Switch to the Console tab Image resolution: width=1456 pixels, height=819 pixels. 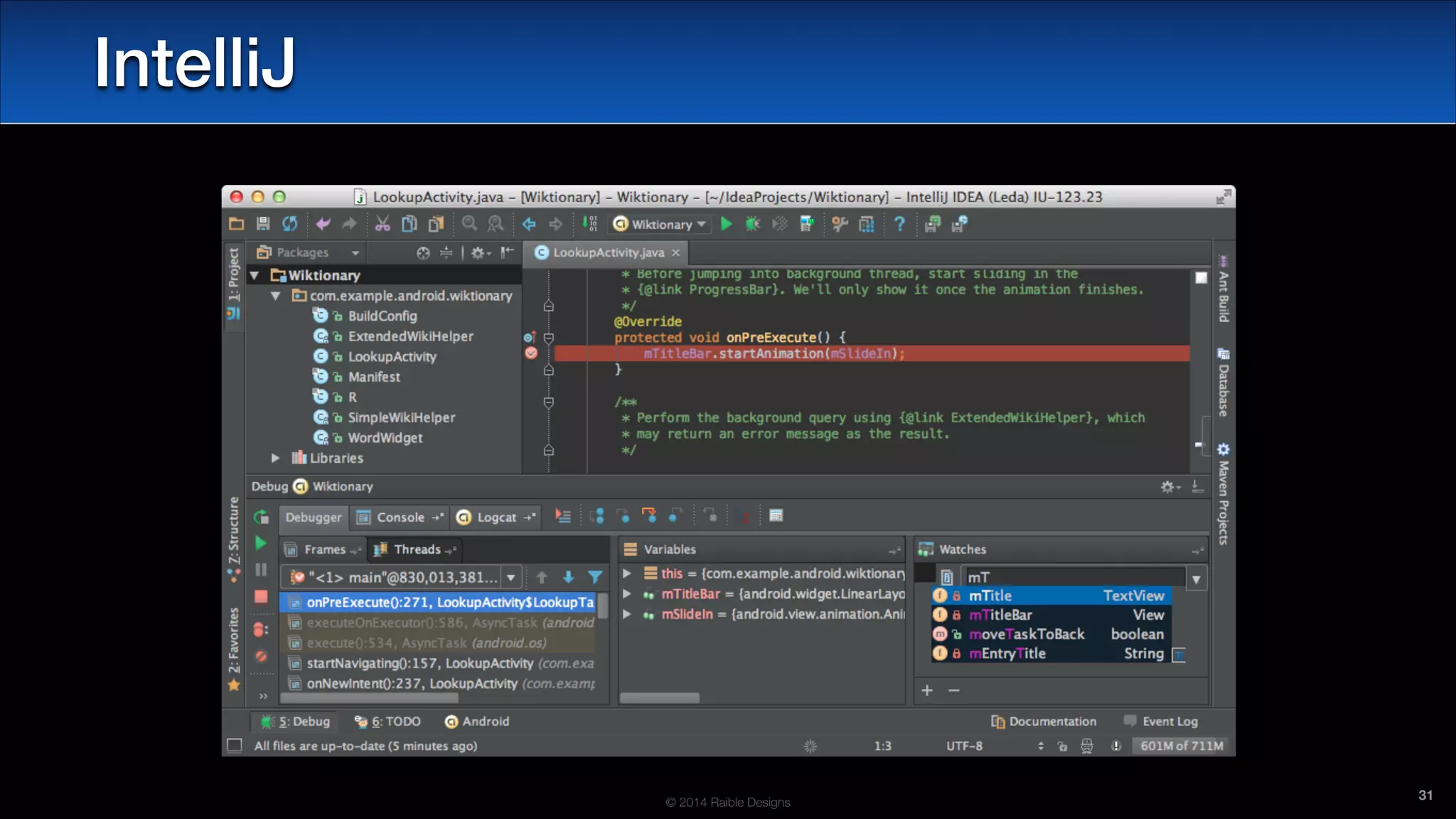(x=400, y=518)
